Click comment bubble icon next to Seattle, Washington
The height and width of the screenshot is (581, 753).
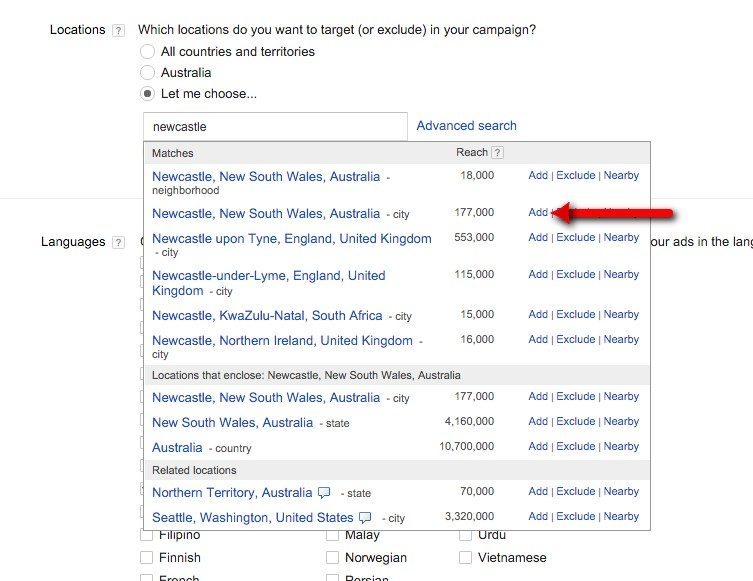point(365,518)
